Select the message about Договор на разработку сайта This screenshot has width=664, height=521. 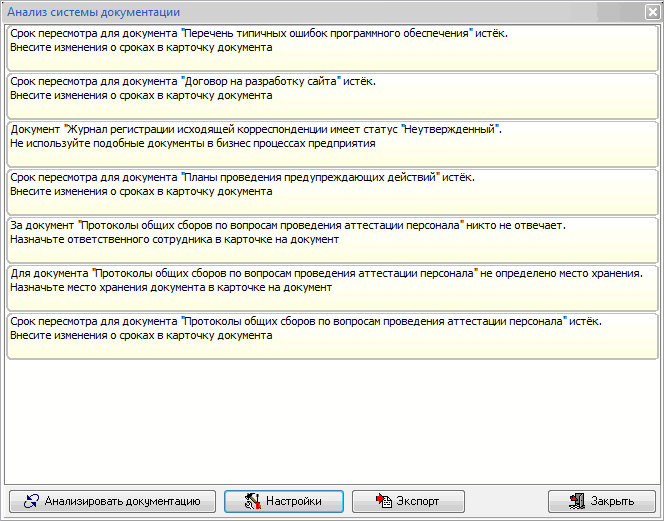click(x=332, y=96)
